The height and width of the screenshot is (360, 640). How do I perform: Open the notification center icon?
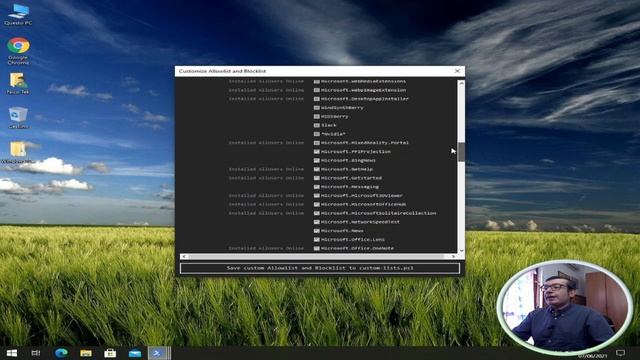620,353
